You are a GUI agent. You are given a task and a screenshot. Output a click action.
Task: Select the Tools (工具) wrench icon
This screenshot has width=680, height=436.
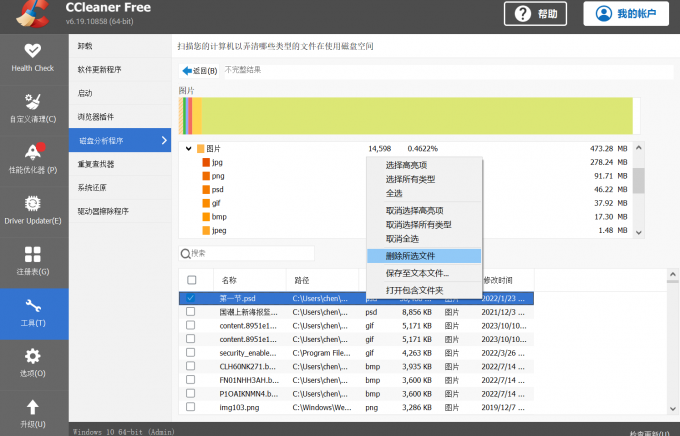tap(33, 306)
